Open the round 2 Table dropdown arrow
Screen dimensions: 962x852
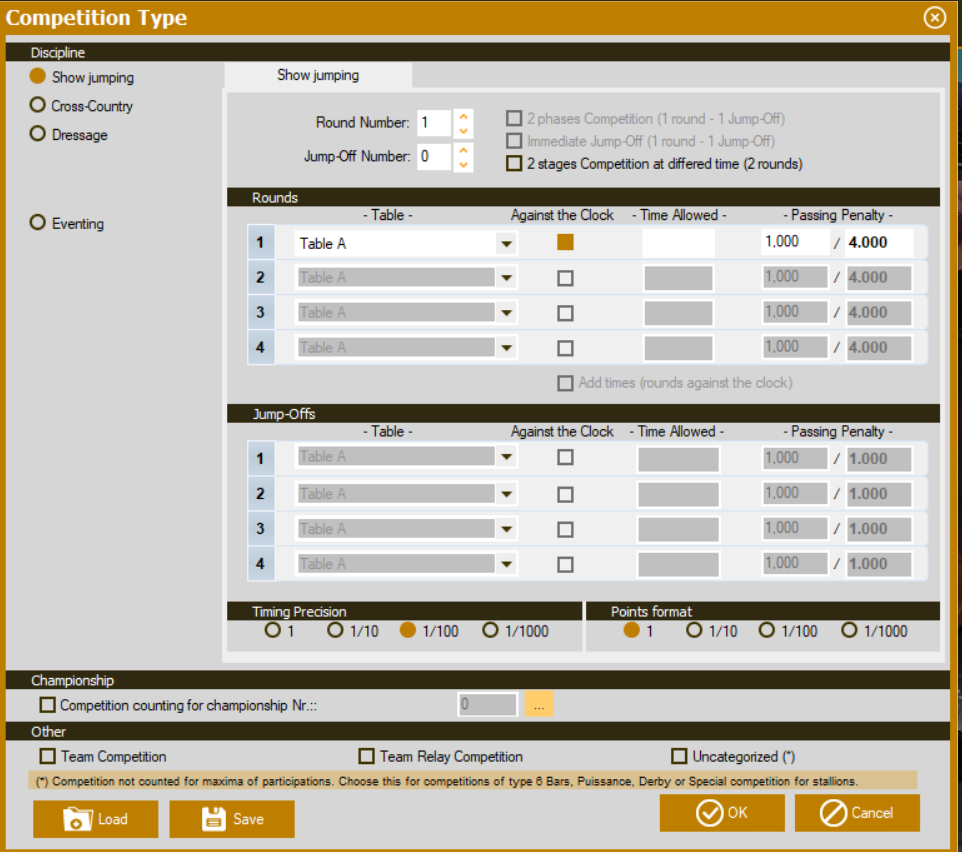coord(507,278)
